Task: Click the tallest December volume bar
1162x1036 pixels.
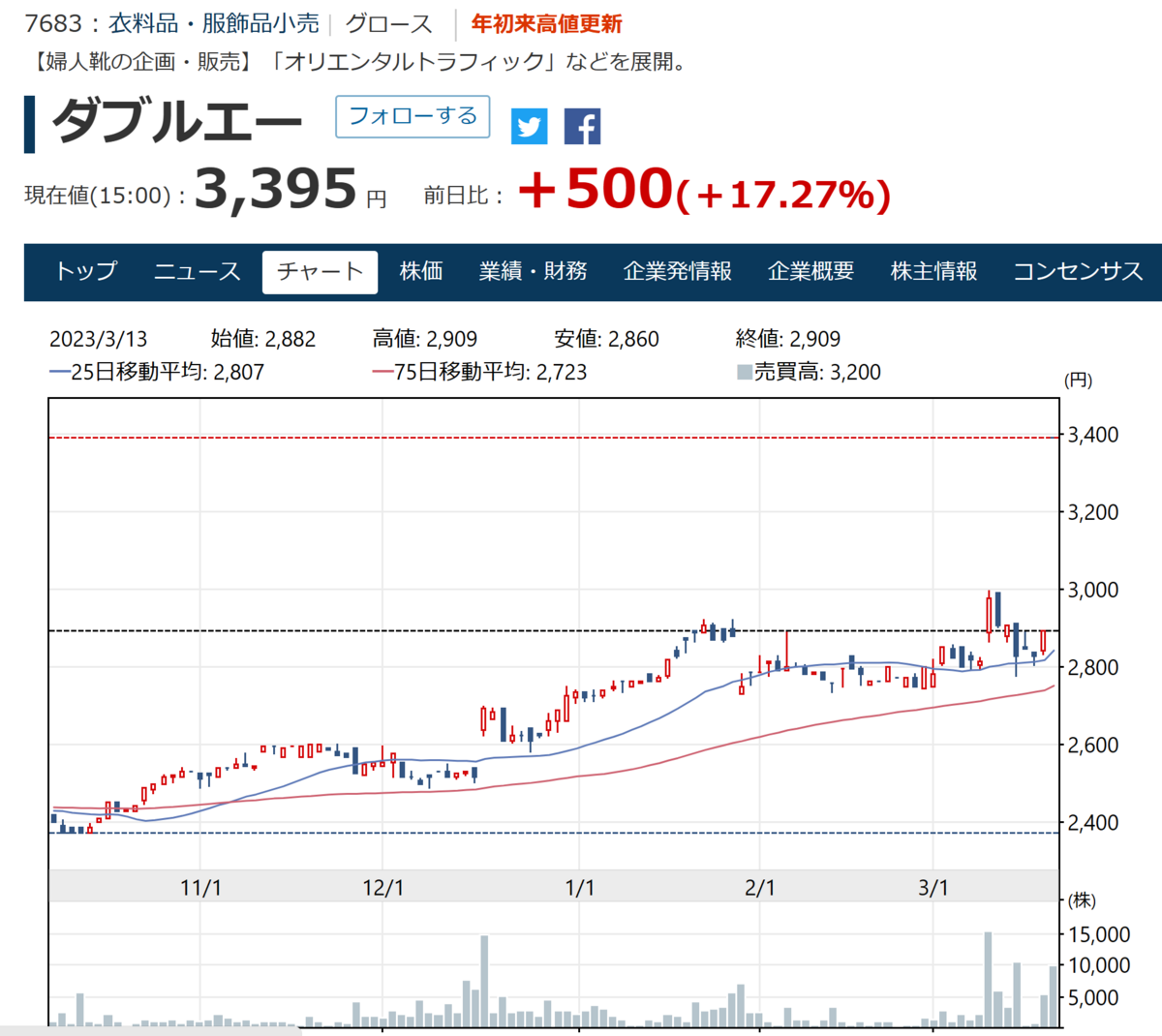Action: coord(484,981)
